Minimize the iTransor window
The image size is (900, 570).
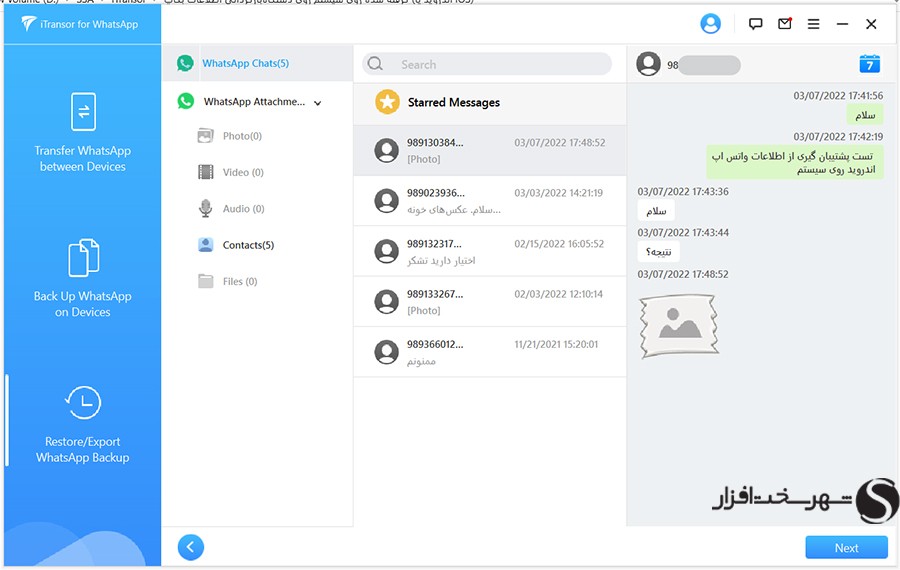pos(842,24)
